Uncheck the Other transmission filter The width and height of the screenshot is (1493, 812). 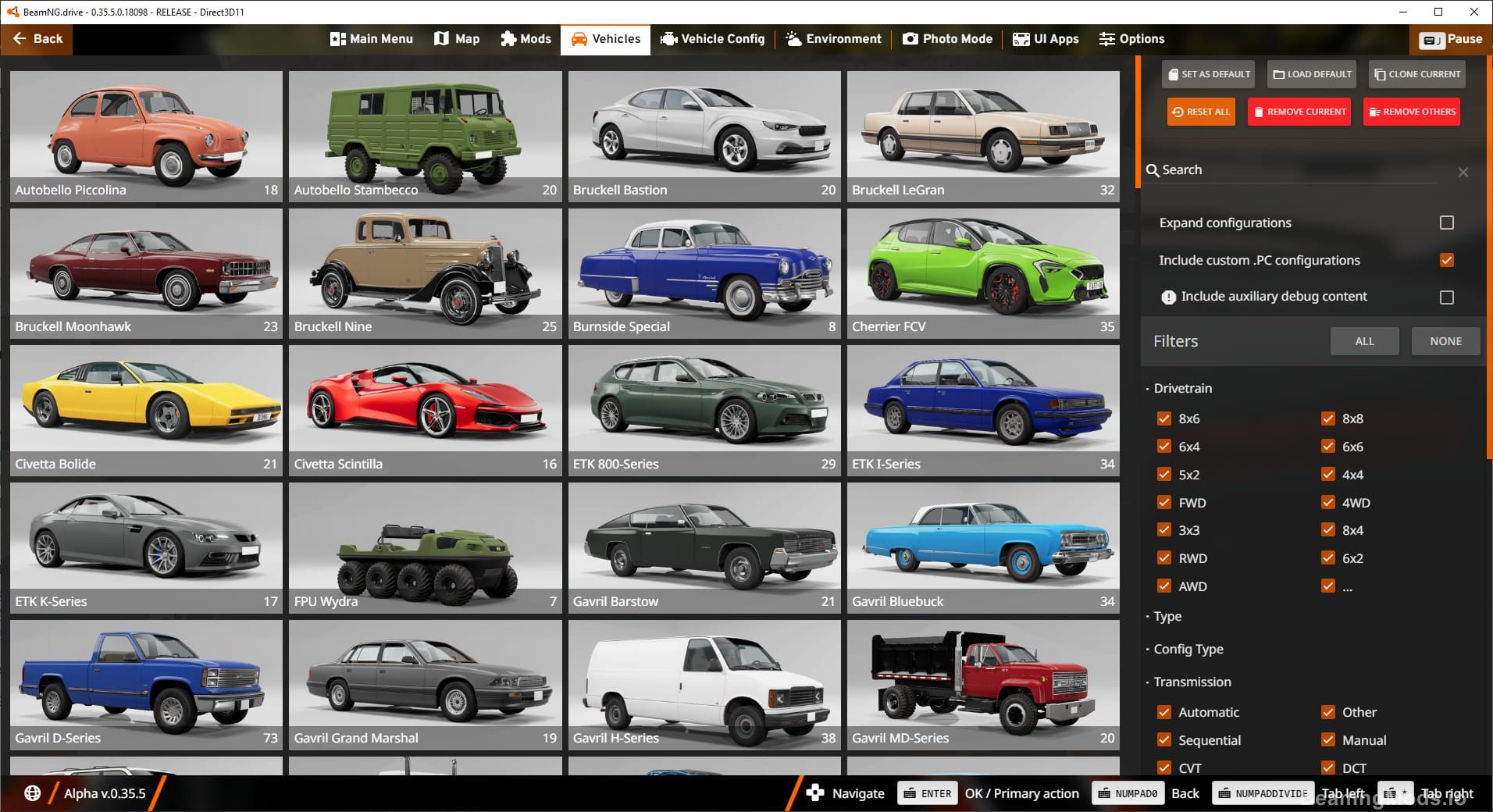pos(1328,712)
